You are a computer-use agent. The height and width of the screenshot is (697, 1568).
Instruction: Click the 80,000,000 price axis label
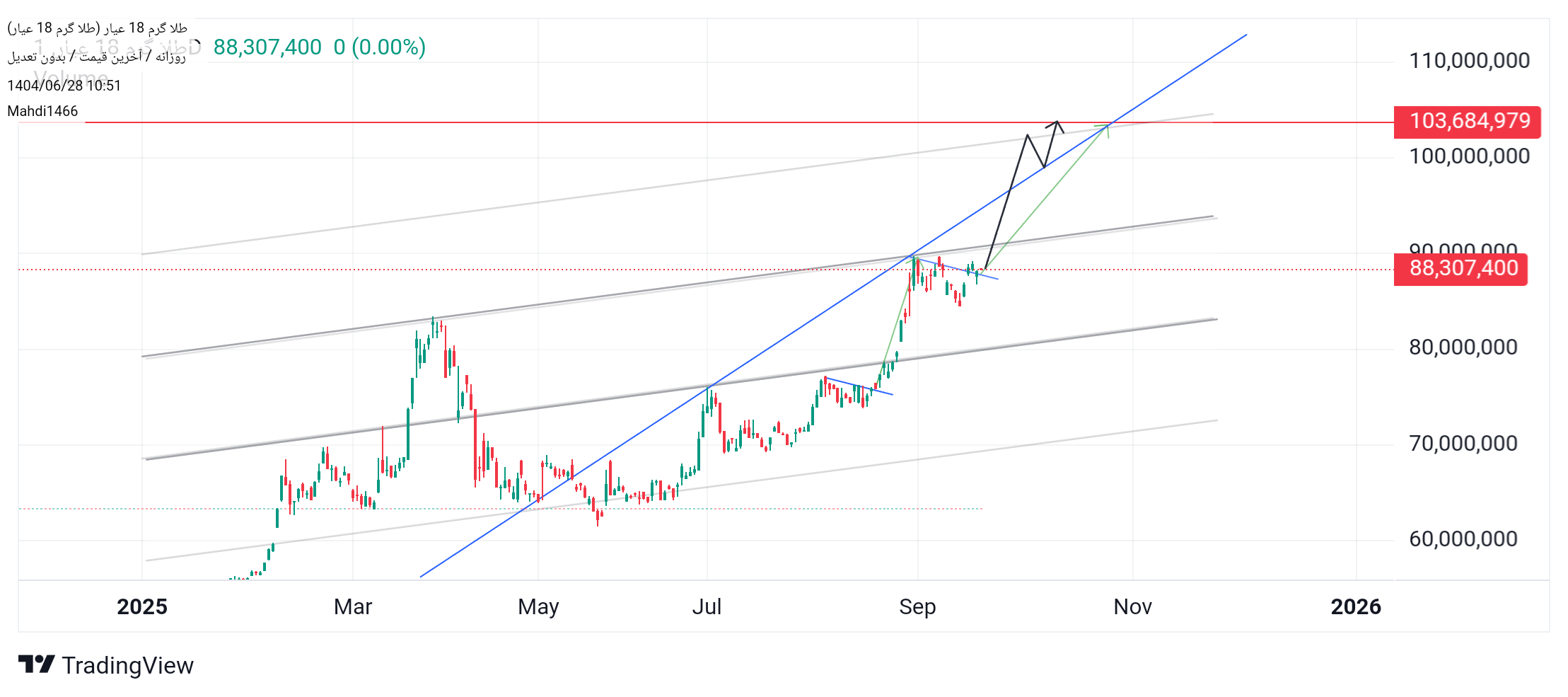[x=1463, y=347]
